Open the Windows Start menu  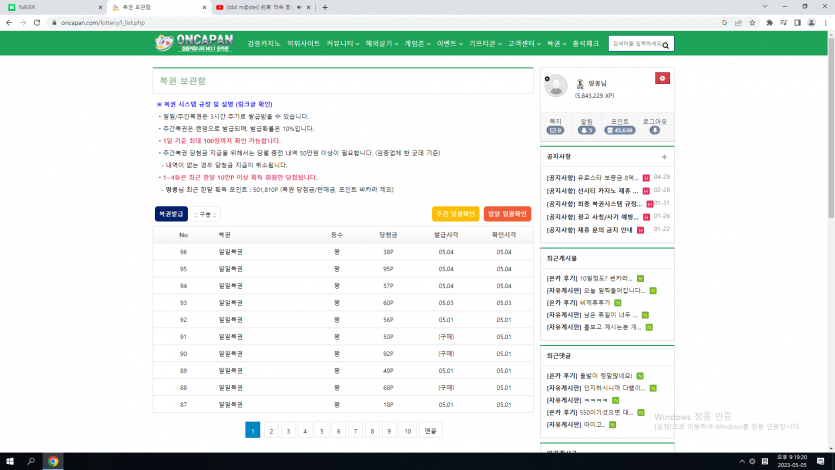(10, 461)
